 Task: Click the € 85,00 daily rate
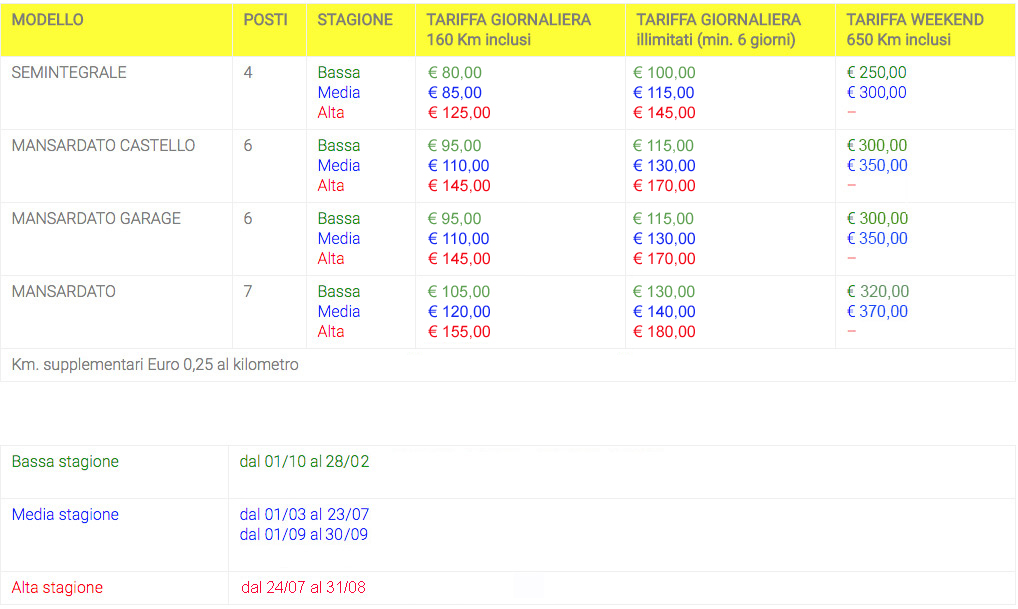454,93
